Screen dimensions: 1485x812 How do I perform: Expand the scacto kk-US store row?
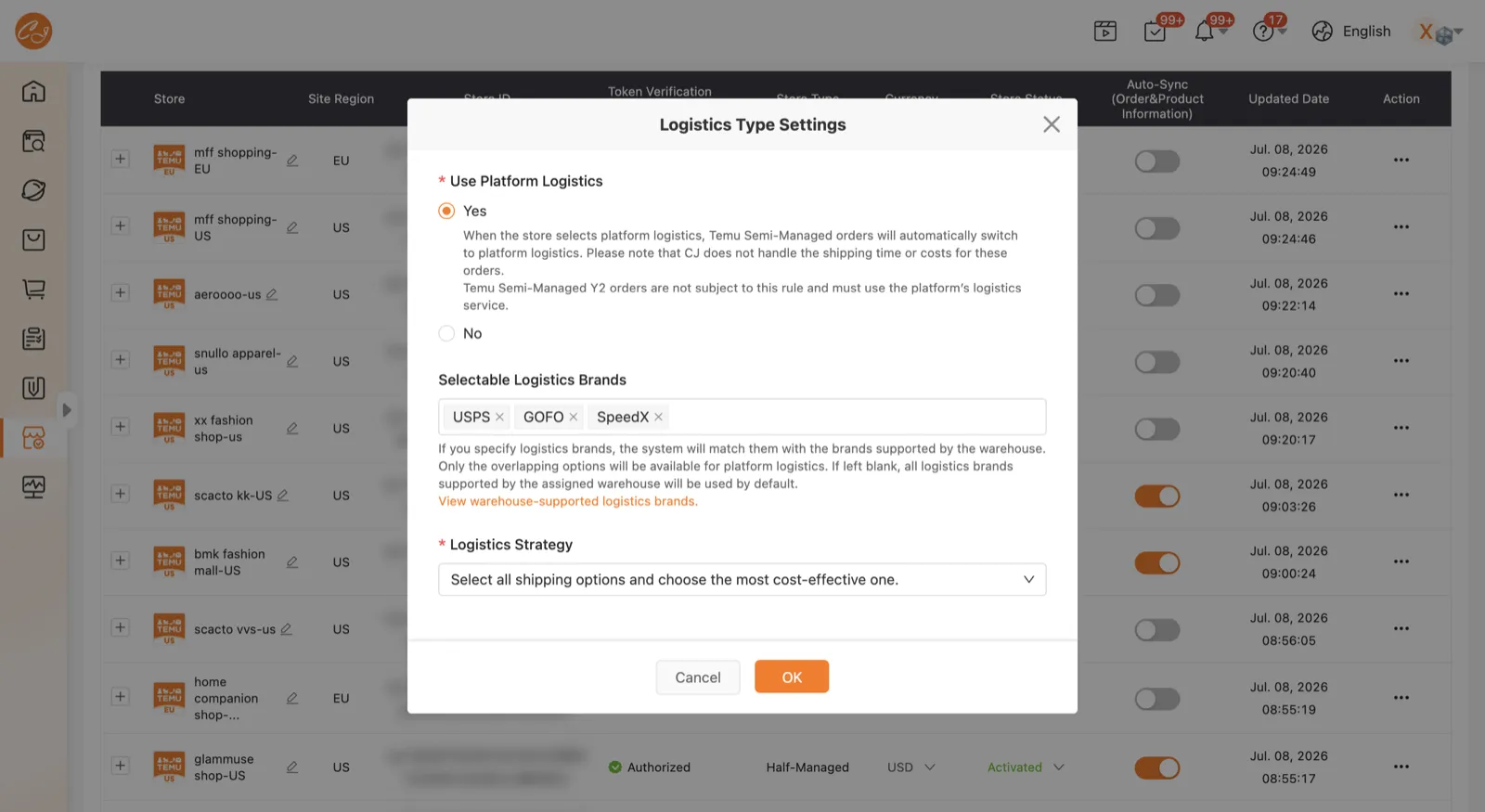click(120, 494)
